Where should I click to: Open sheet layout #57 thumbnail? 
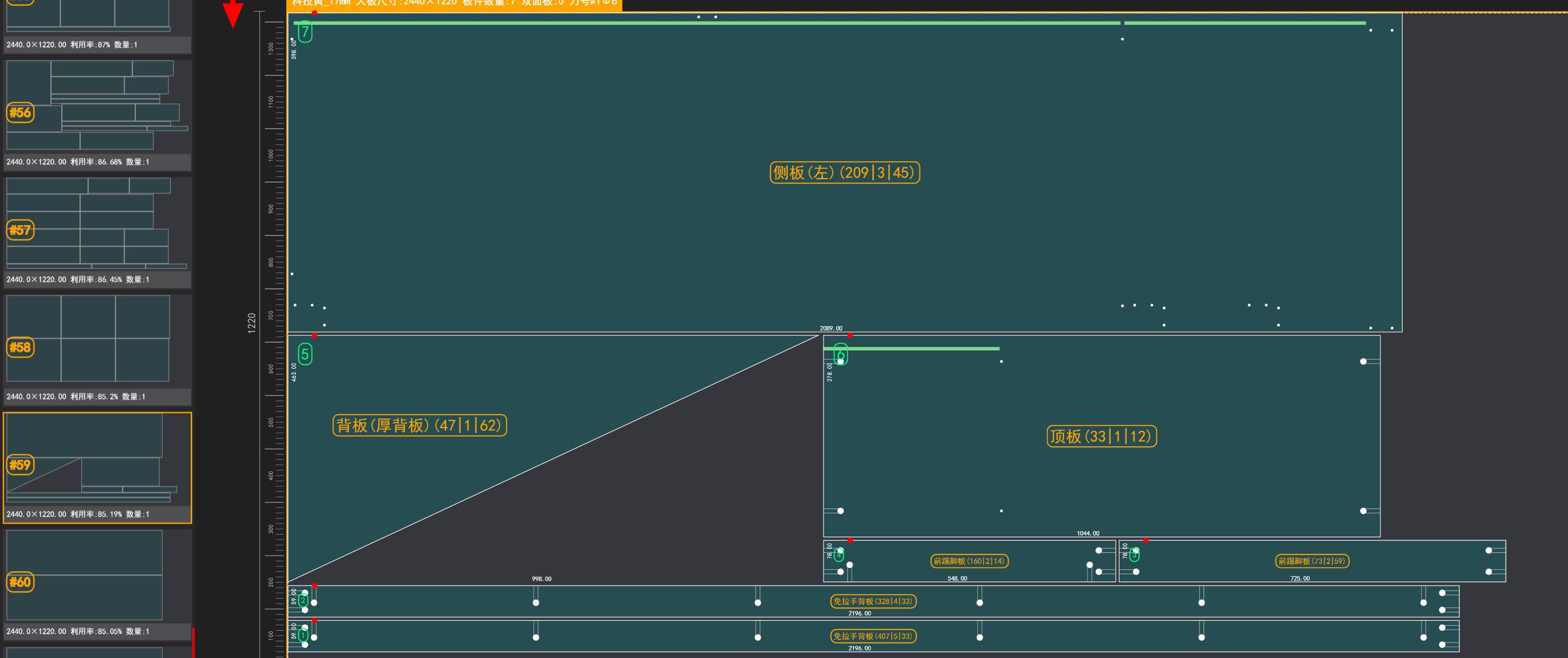(98, 224)
